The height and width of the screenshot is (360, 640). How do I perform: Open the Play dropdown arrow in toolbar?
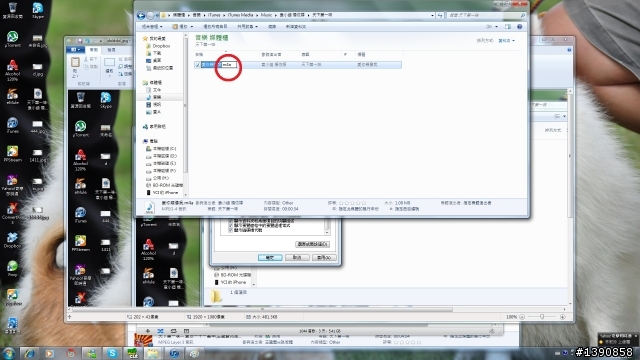click(191, 27)
